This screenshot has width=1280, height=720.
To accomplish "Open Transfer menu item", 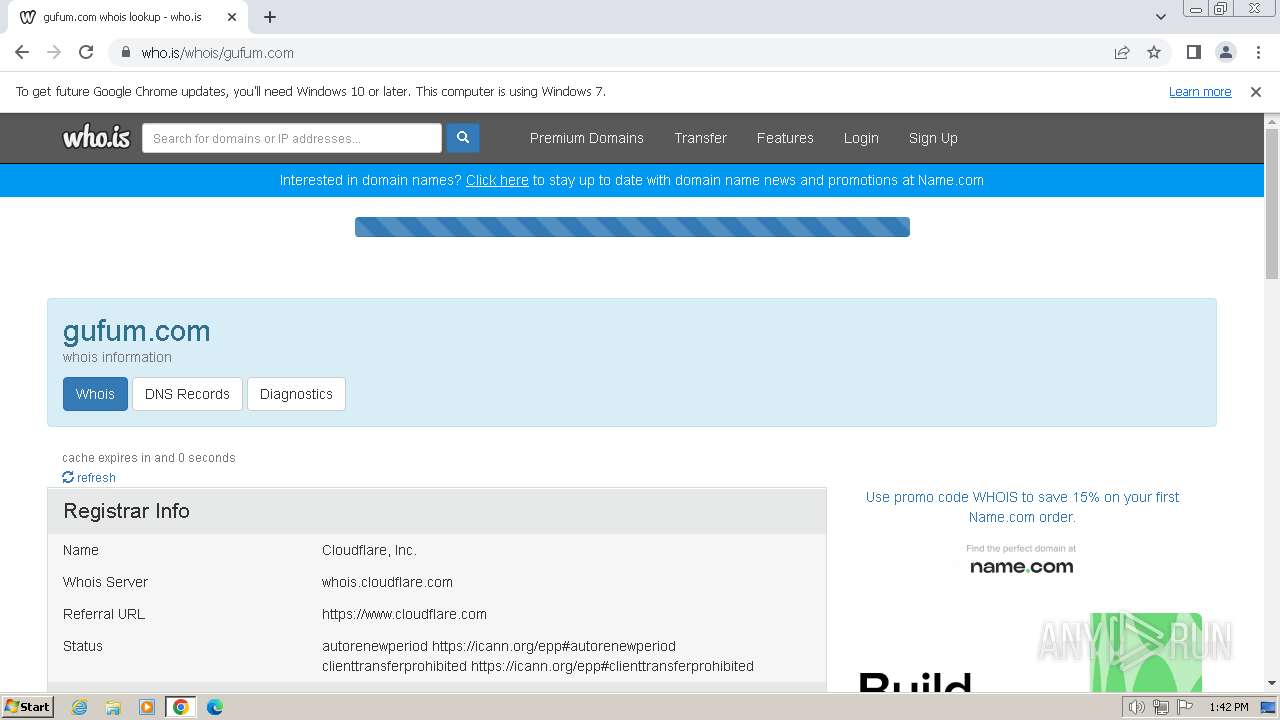I will click(x=700, y=138).
